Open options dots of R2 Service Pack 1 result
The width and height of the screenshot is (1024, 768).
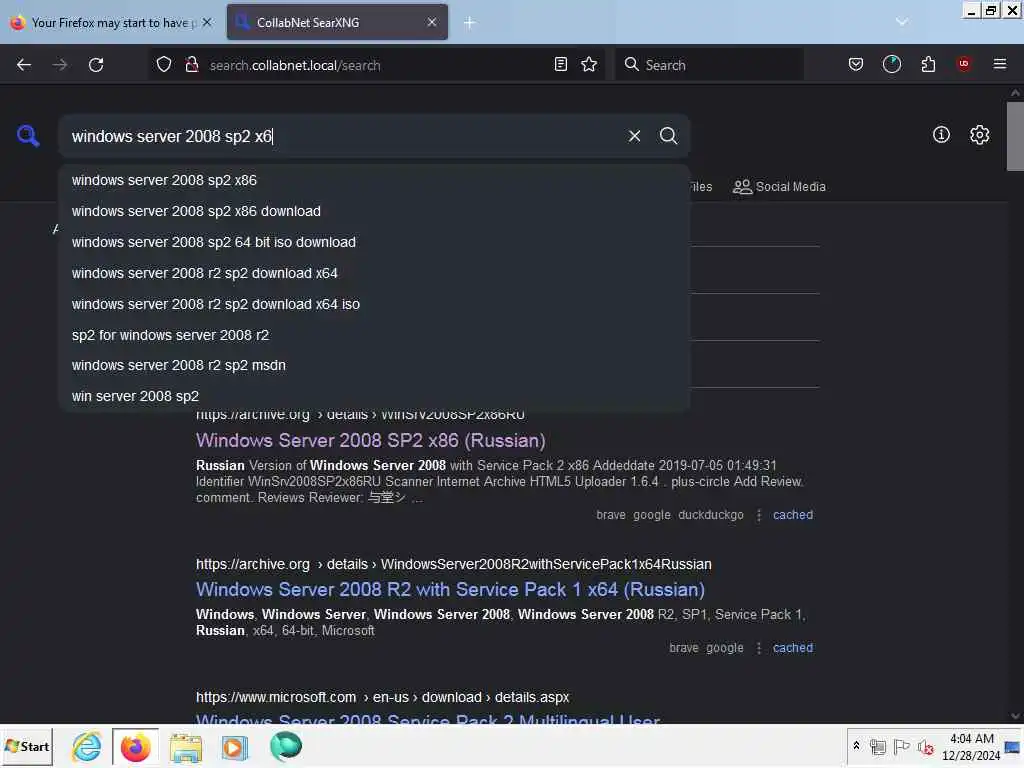(x=758, y=648)
